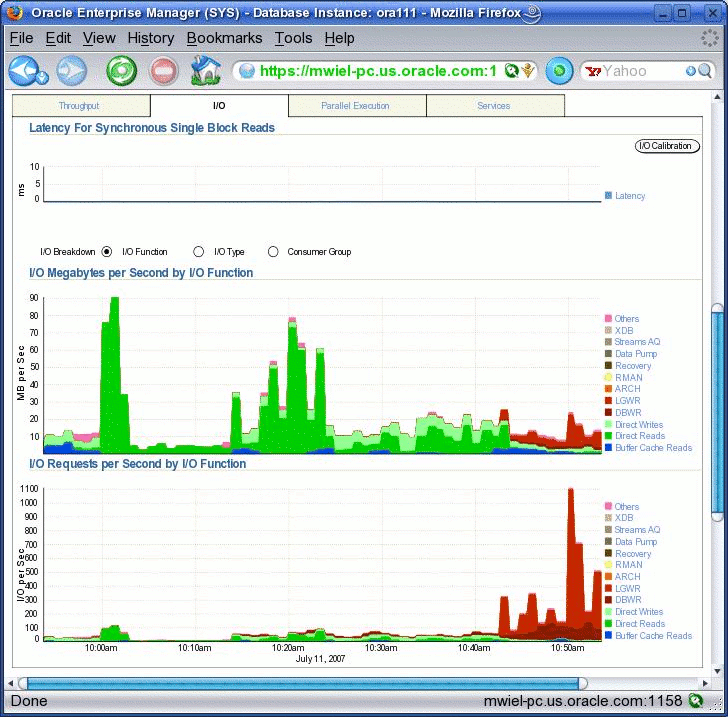
Task: Click RMAN legend link in Megabytes chart
Action: coord(629,378)
